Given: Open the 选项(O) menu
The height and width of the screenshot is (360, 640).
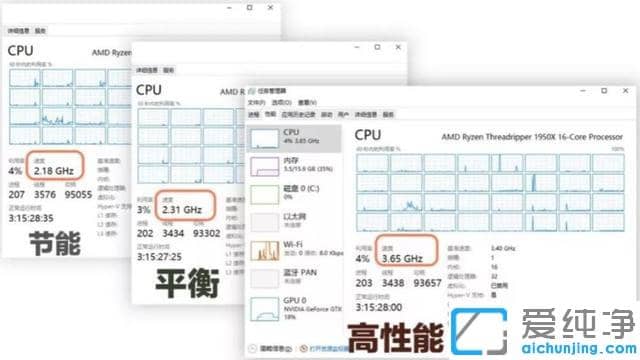Looking at the screenshot, I should tap(282, 102).
